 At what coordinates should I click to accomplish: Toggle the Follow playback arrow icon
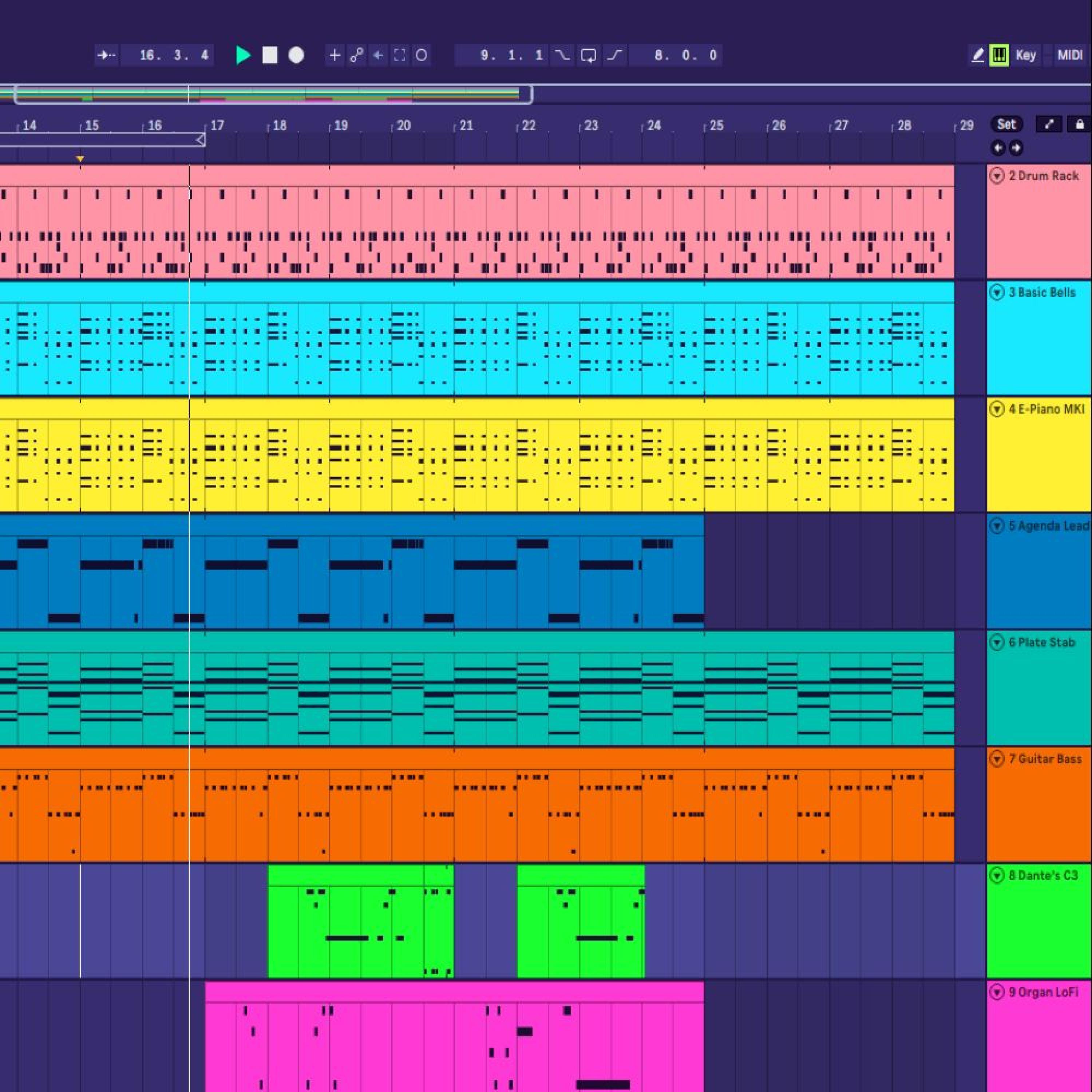point(106,55)
